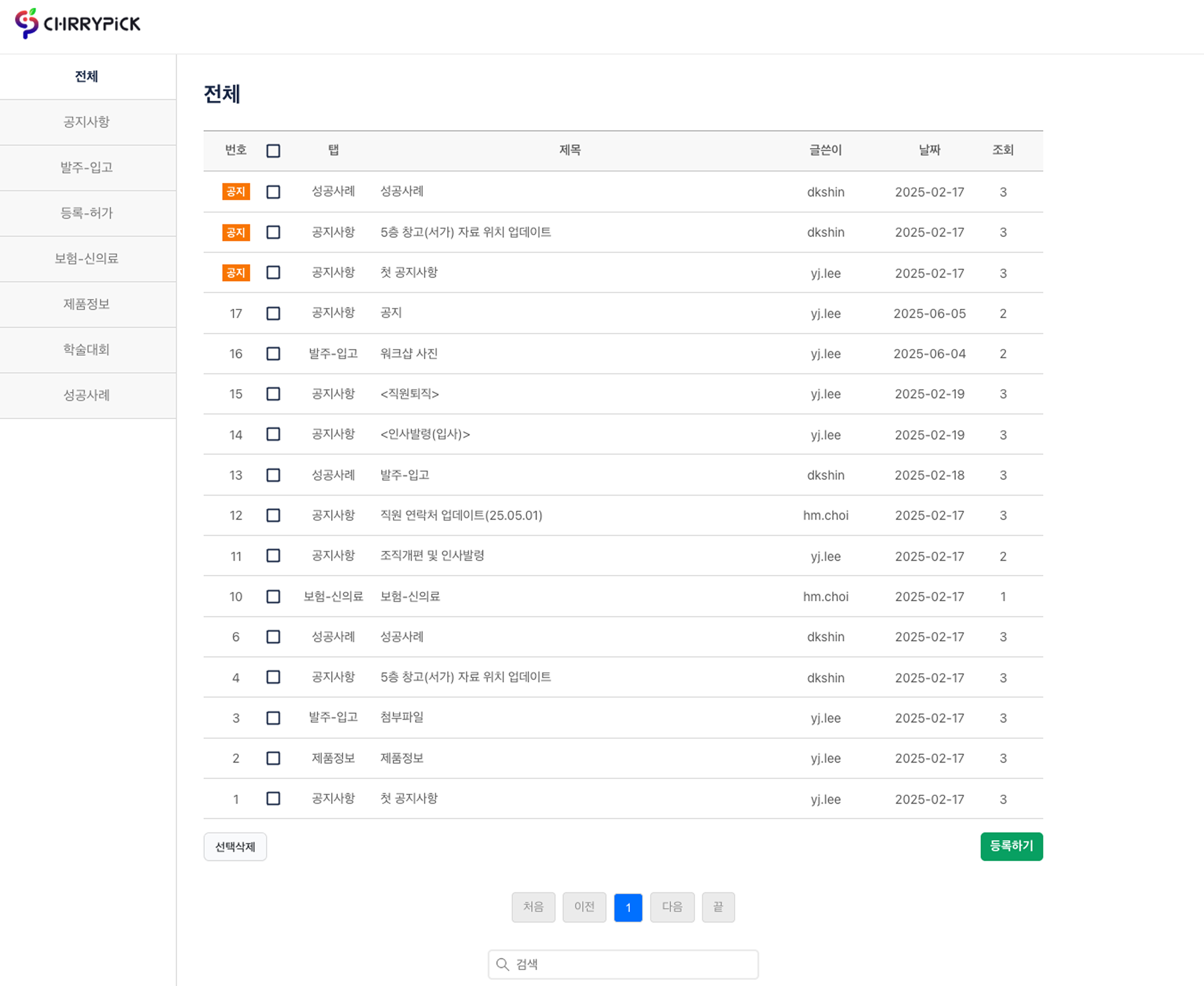1204x986 pixels.
Task: Tick the checkbox for post number 10
Action: (273, 596)
